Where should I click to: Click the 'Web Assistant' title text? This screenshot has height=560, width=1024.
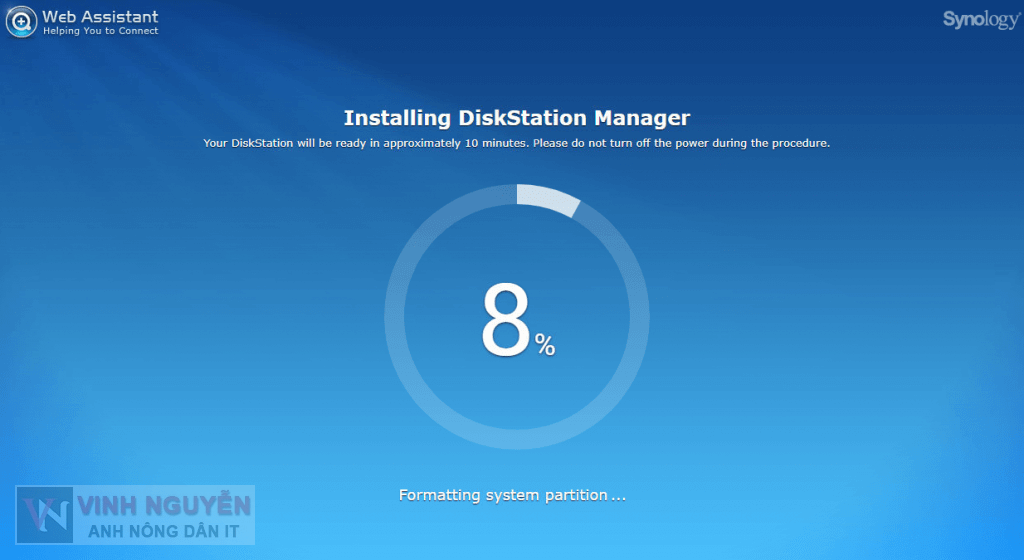tap(101, 16)
